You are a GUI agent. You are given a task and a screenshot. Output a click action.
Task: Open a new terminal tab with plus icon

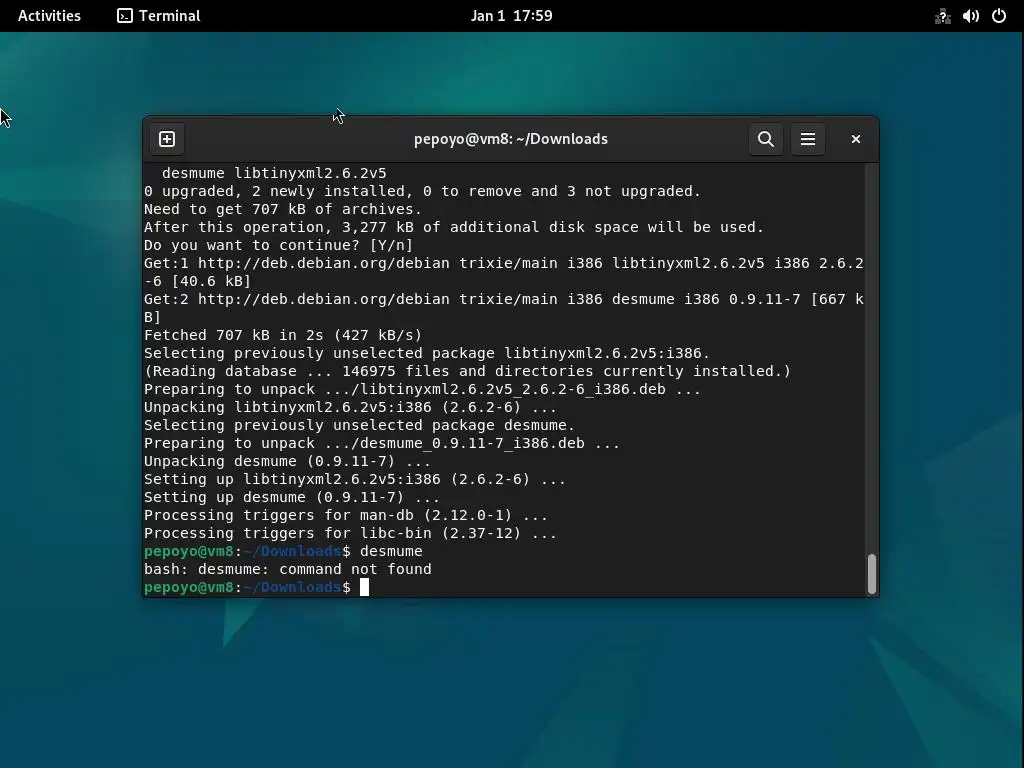pyautogui.click(x=167, y=139)
